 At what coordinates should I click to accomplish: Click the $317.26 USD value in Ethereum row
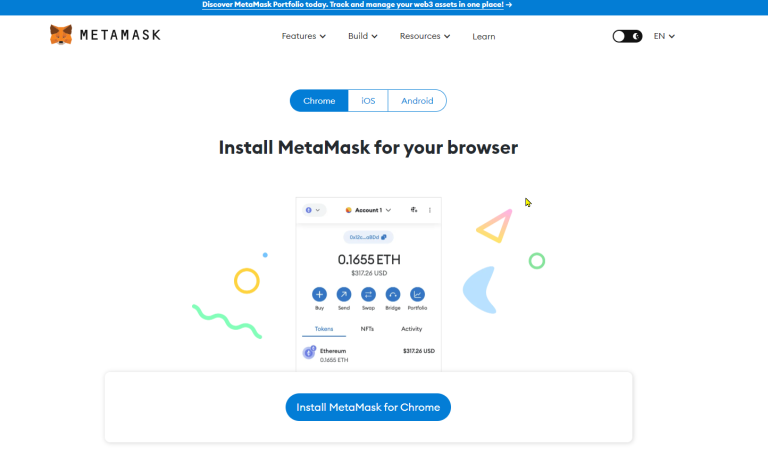(x=419, y=351)
